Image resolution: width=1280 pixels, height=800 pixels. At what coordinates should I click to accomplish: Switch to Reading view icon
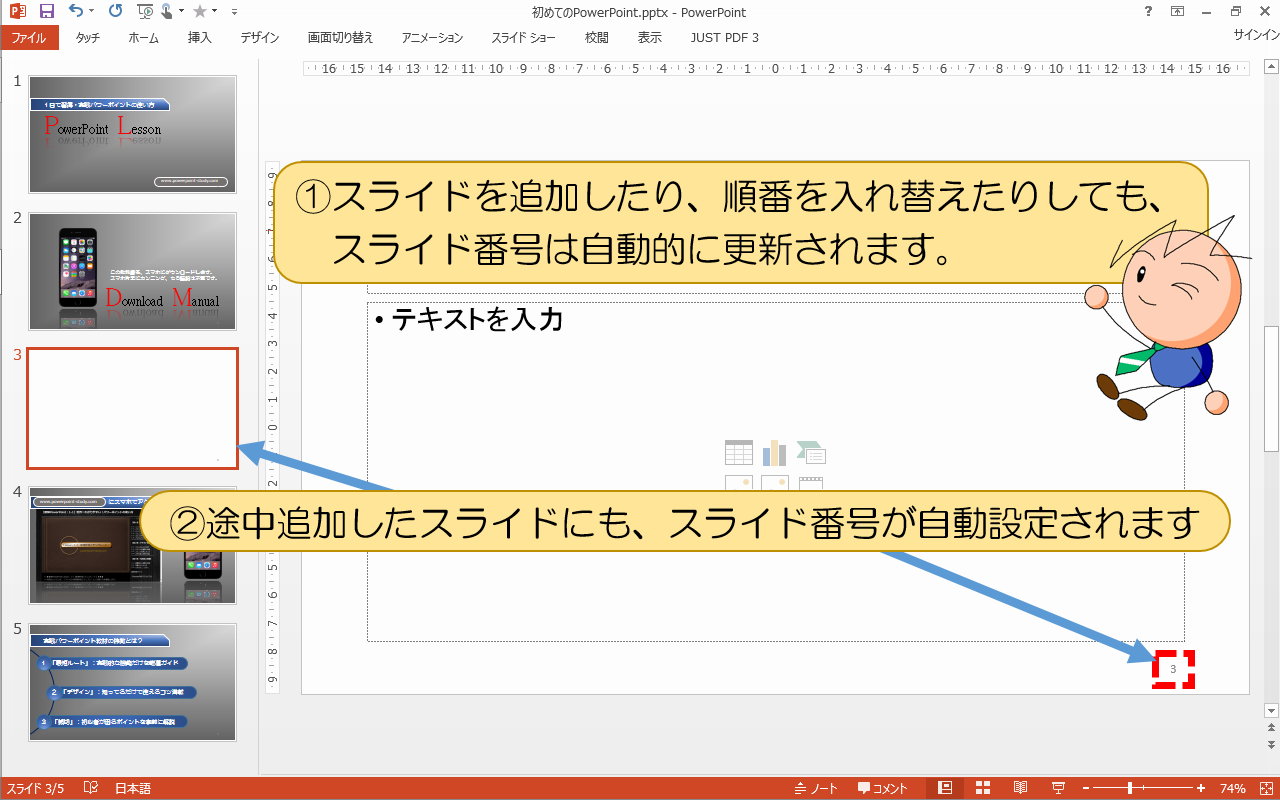pyautogui.click(x=1020, y=788)
